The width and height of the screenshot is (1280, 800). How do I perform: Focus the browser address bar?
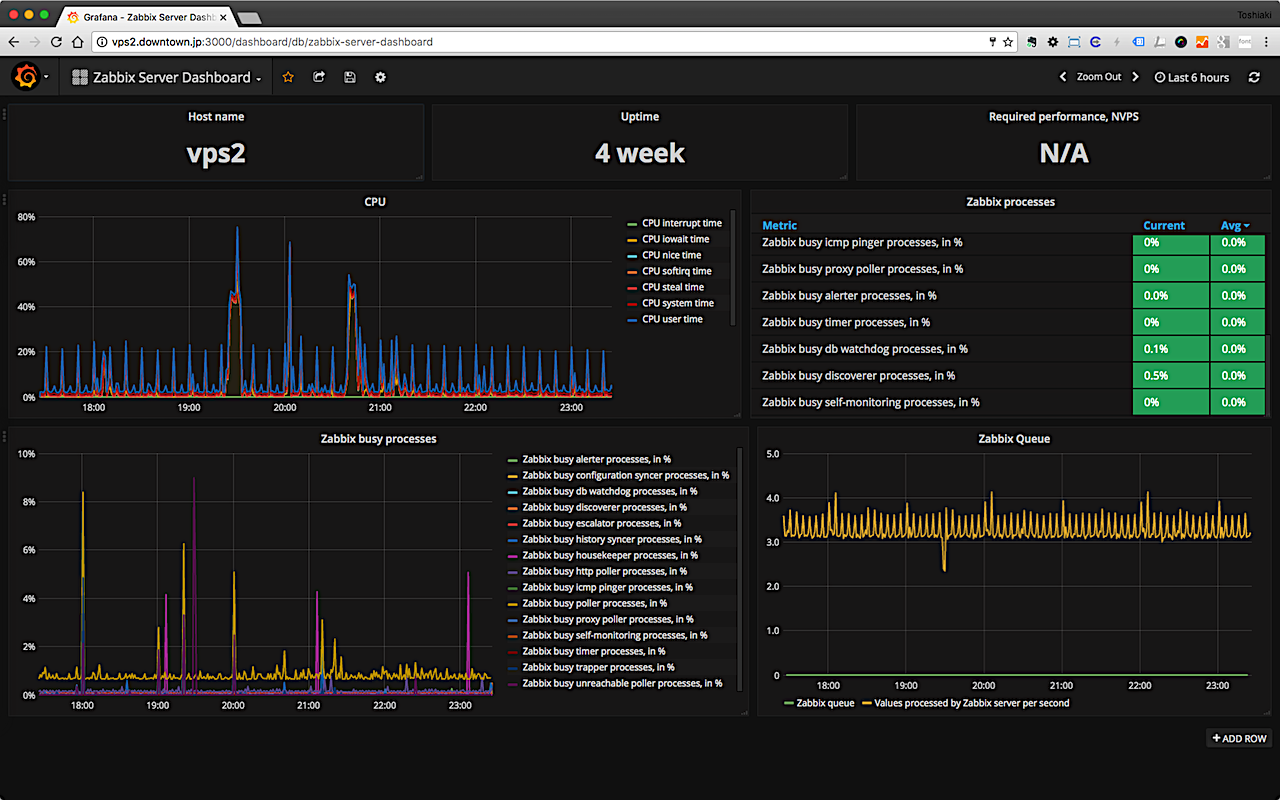point(540,42)
